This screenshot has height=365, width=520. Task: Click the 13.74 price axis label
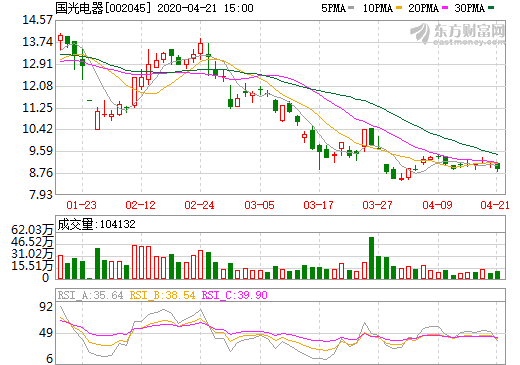[x=37, y=42]
